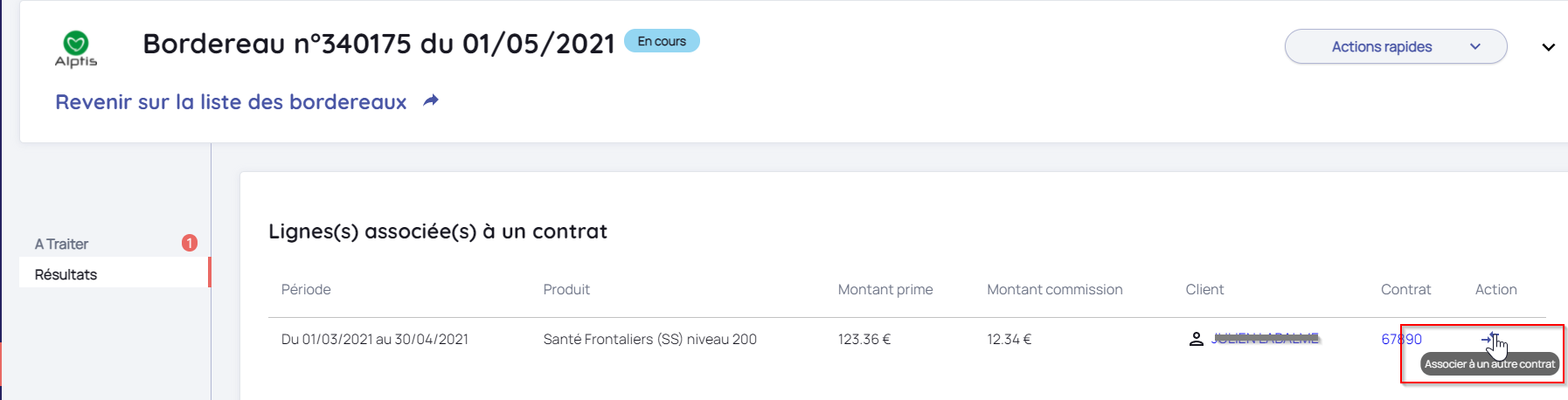
Task: Open the Actions rapides dropdown
Action: click(x=1395, y=46)
